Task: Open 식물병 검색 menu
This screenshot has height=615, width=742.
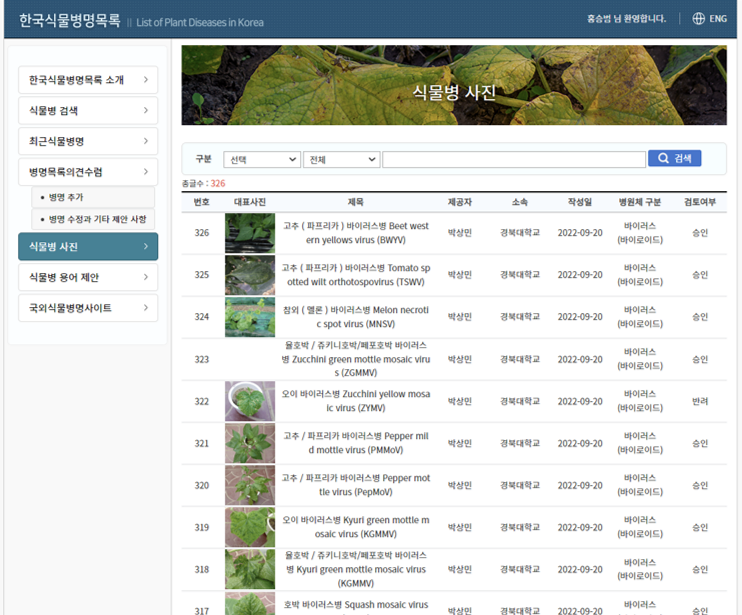Action: pyautogui.click(x=88, y=111)
